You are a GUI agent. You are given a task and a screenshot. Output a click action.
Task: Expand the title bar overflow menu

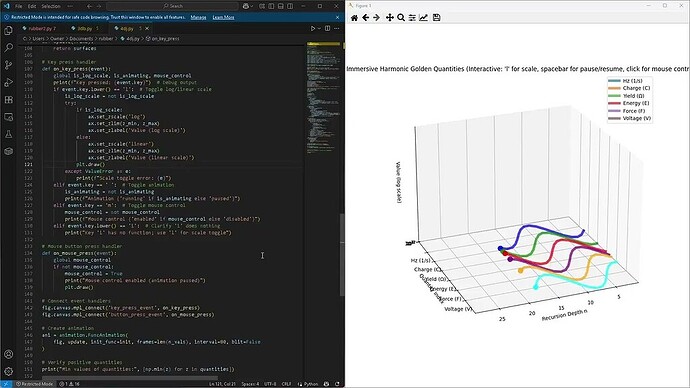coord(70,6)
